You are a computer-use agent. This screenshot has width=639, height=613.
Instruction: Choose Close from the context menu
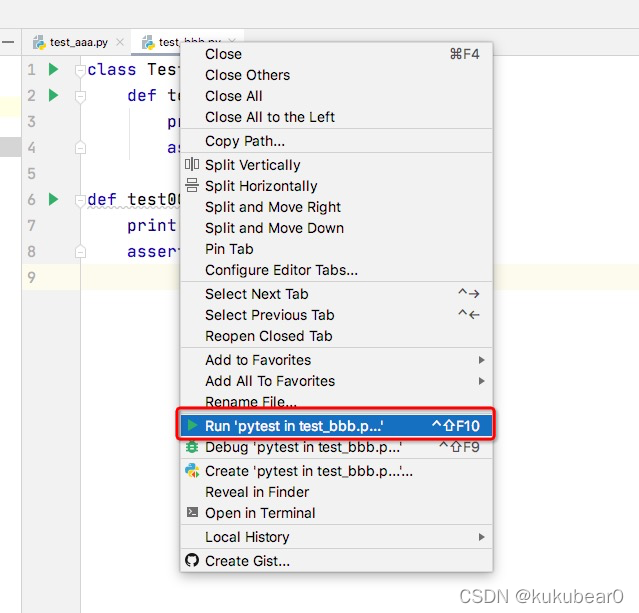tap(336, 54)
